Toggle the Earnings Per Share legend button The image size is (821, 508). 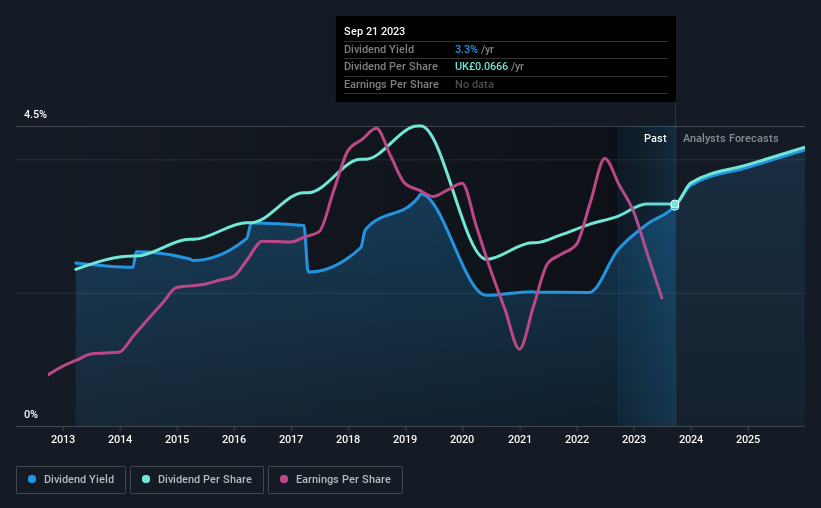click(x=335, y=480)
